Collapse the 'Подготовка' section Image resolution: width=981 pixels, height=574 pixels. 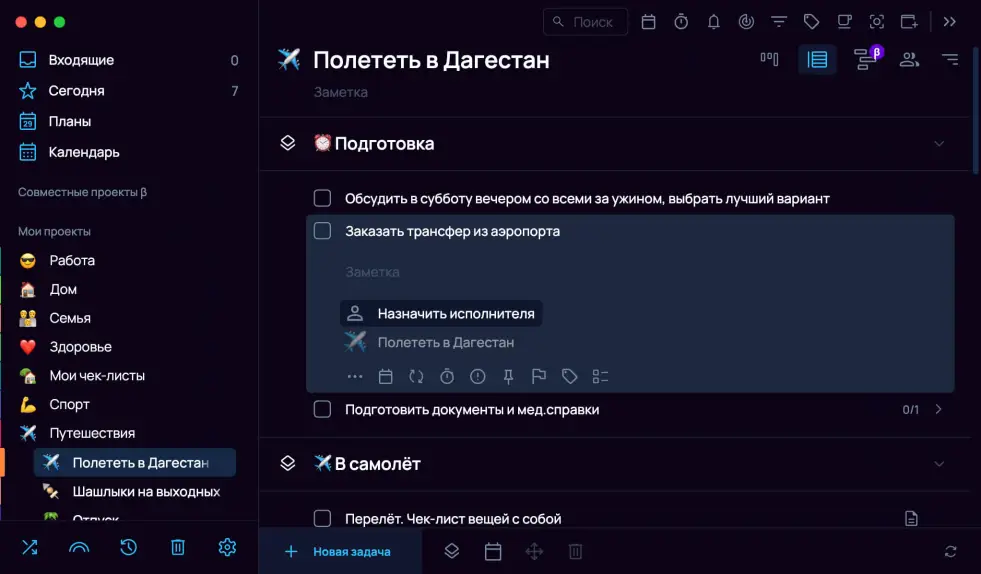[939, 143]
